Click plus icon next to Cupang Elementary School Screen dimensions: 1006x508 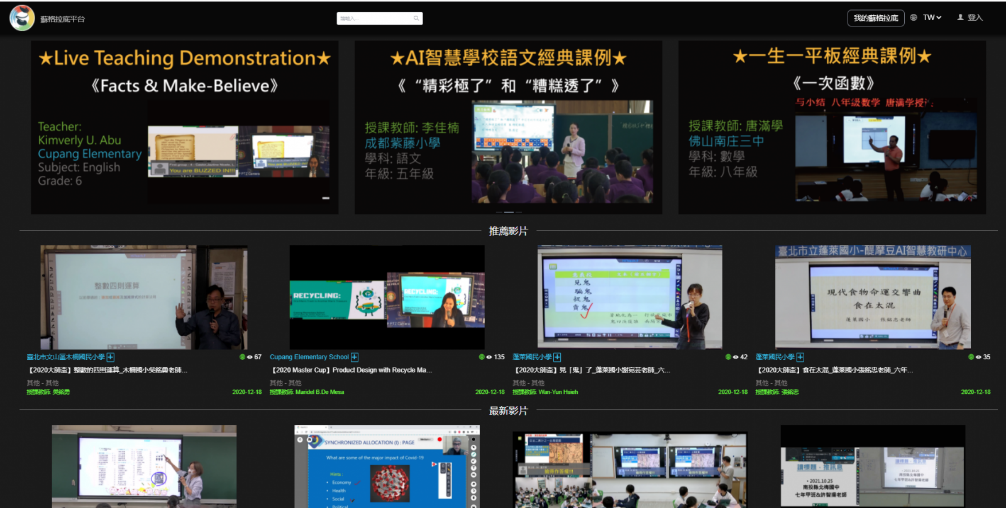pos(355,357)
